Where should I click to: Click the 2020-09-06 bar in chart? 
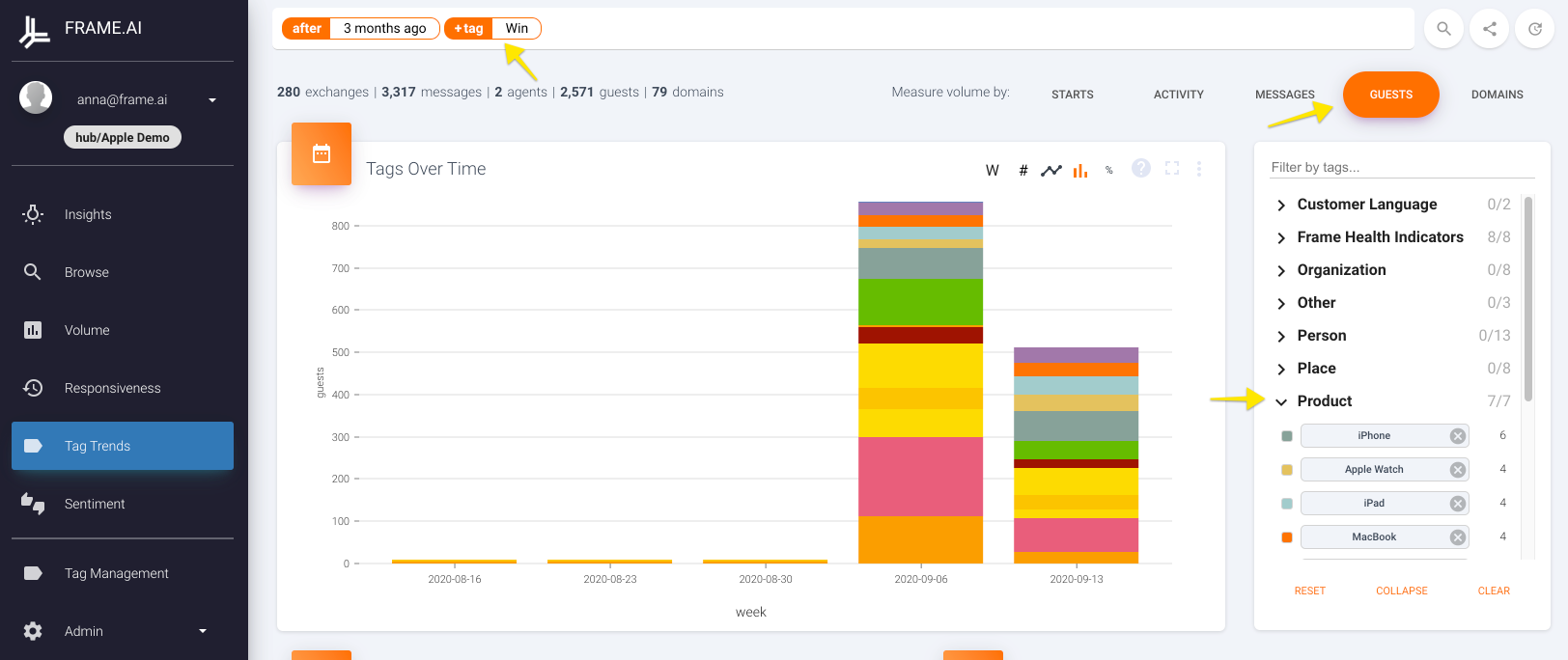coord(920,382)
